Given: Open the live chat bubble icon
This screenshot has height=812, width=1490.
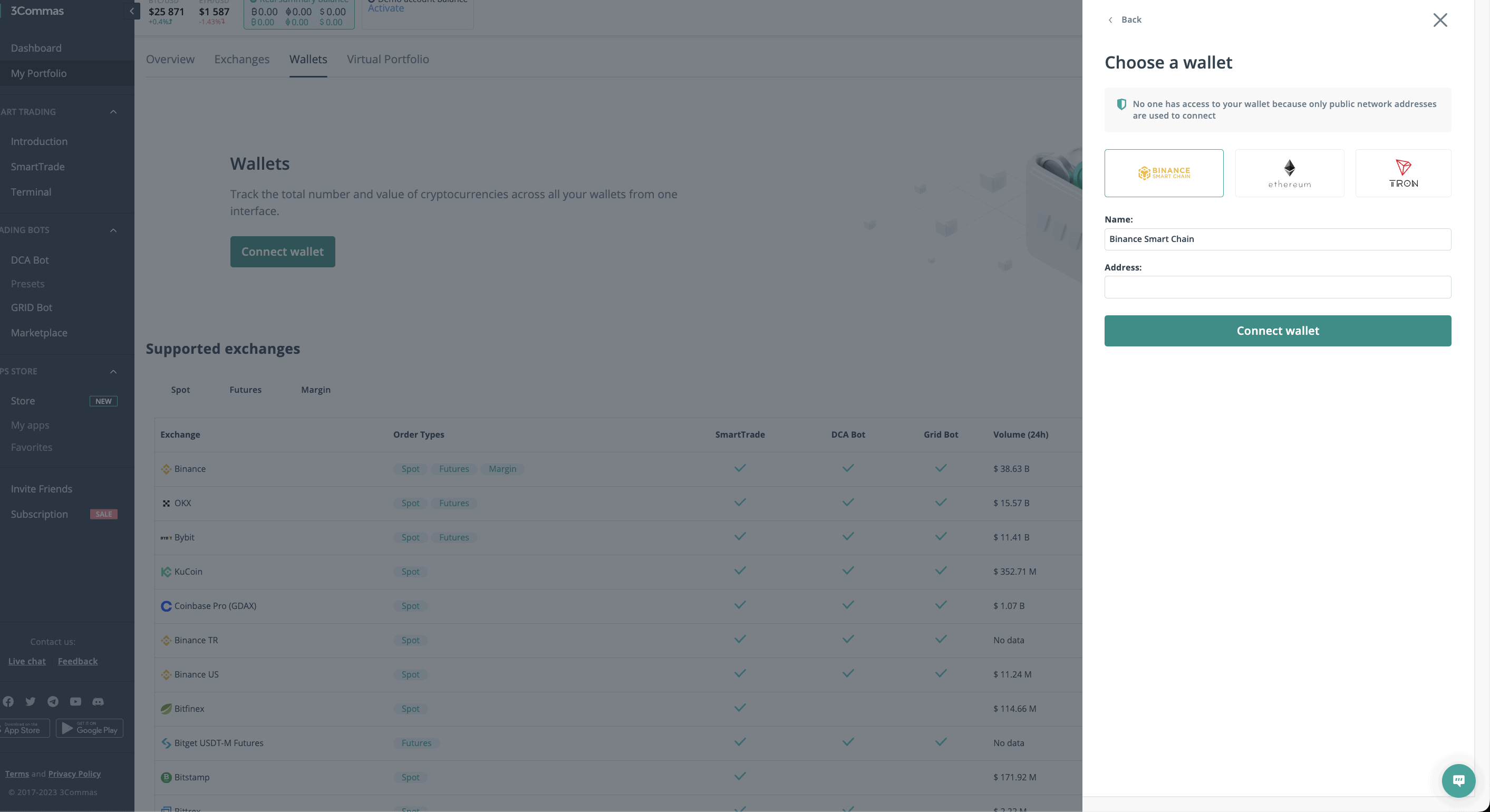Looking at the screenshot, I should [x=1458, y=781].
